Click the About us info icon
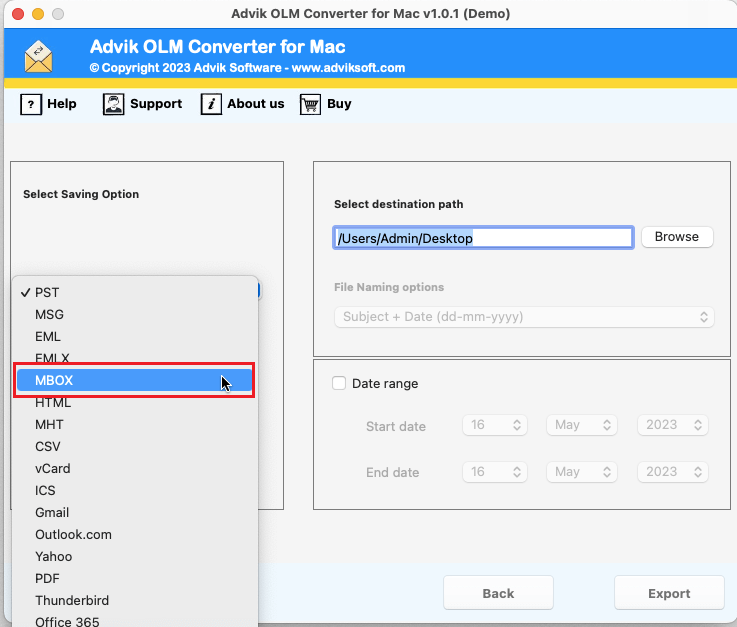This screenshot has height=627, width=737. 211,104
